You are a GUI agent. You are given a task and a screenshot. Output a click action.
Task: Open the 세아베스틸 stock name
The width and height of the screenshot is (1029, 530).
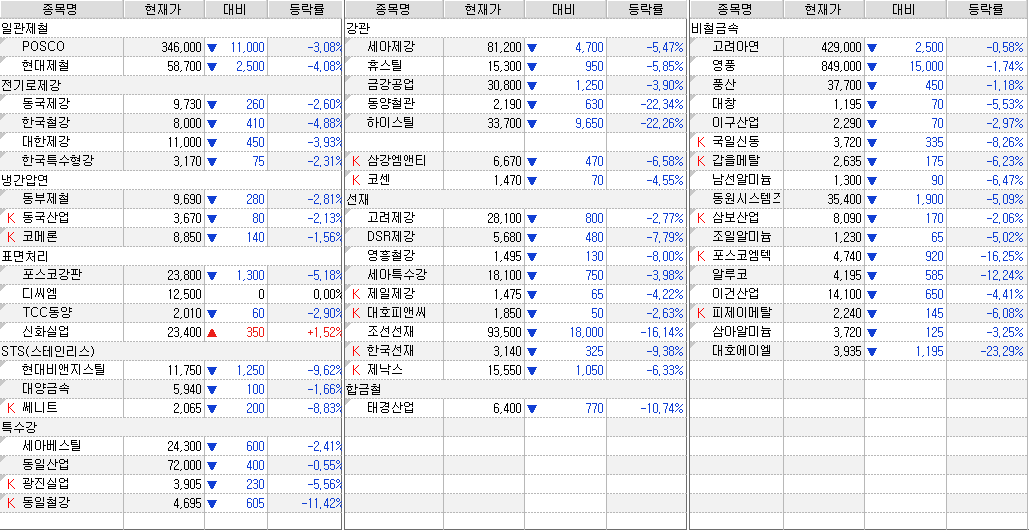(x=51, y=446)
